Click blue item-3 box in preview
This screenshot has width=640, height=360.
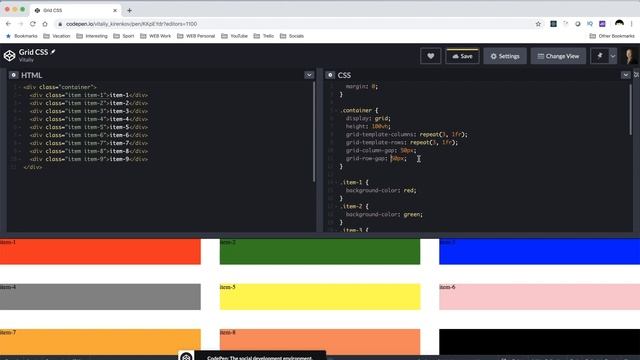click(540, 251)
